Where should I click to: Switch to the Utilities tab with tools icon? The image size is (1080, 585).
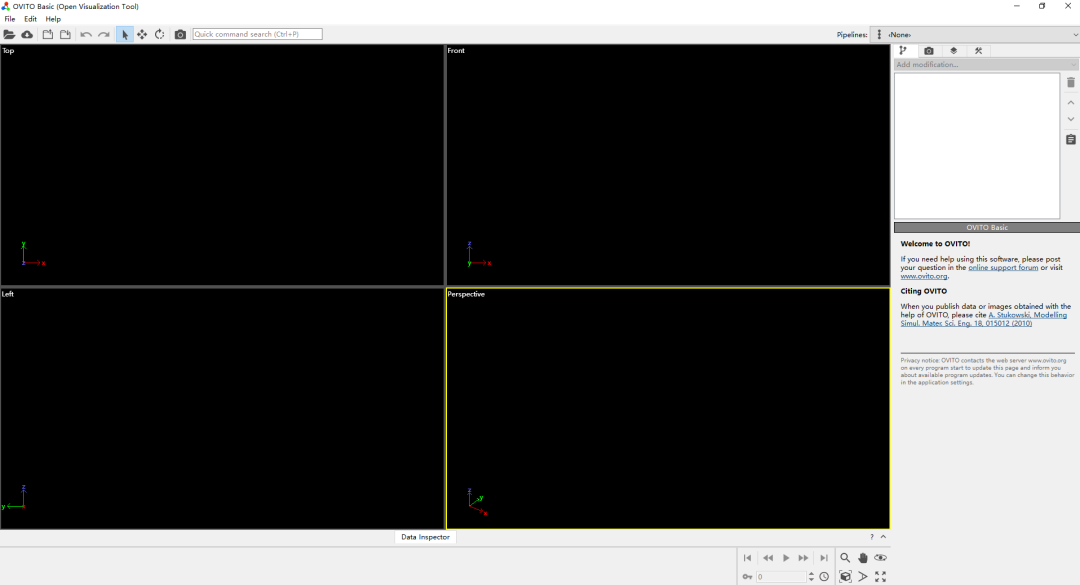[978, 50]
